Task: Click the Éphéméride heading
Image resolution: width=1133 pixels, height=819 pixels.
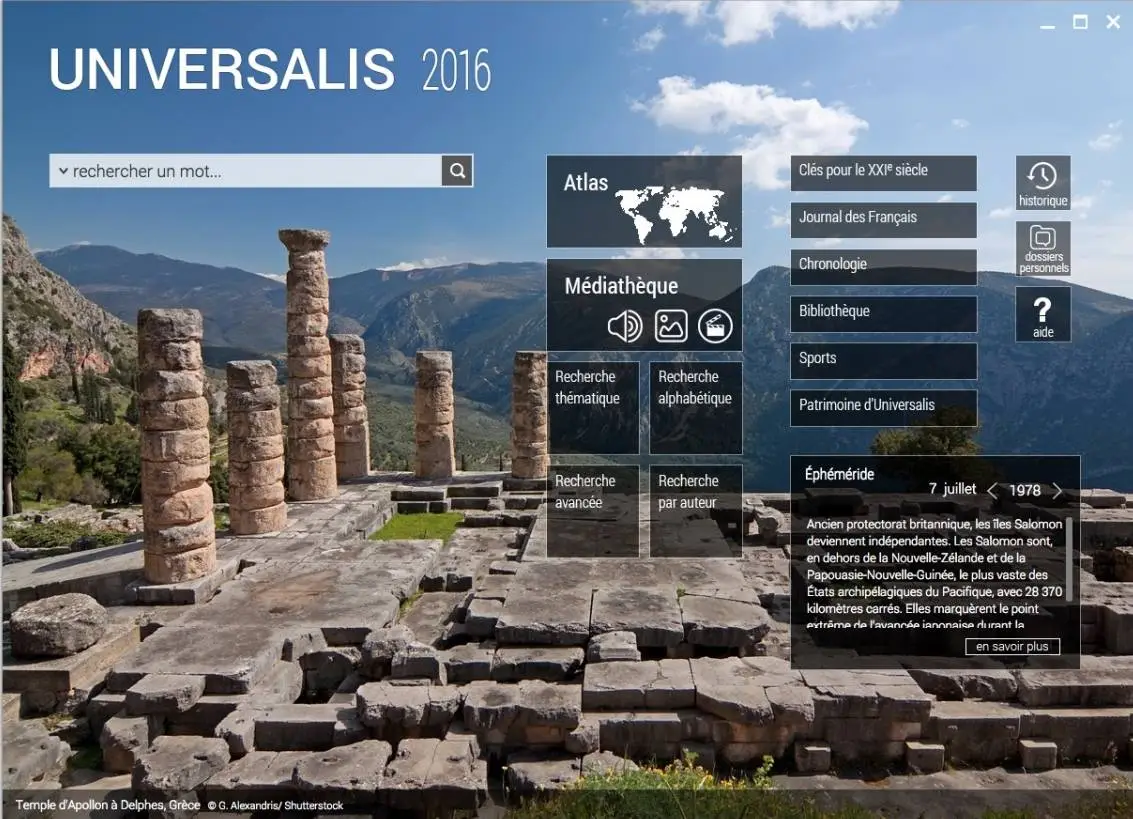Action: click(x=840, y=474)
